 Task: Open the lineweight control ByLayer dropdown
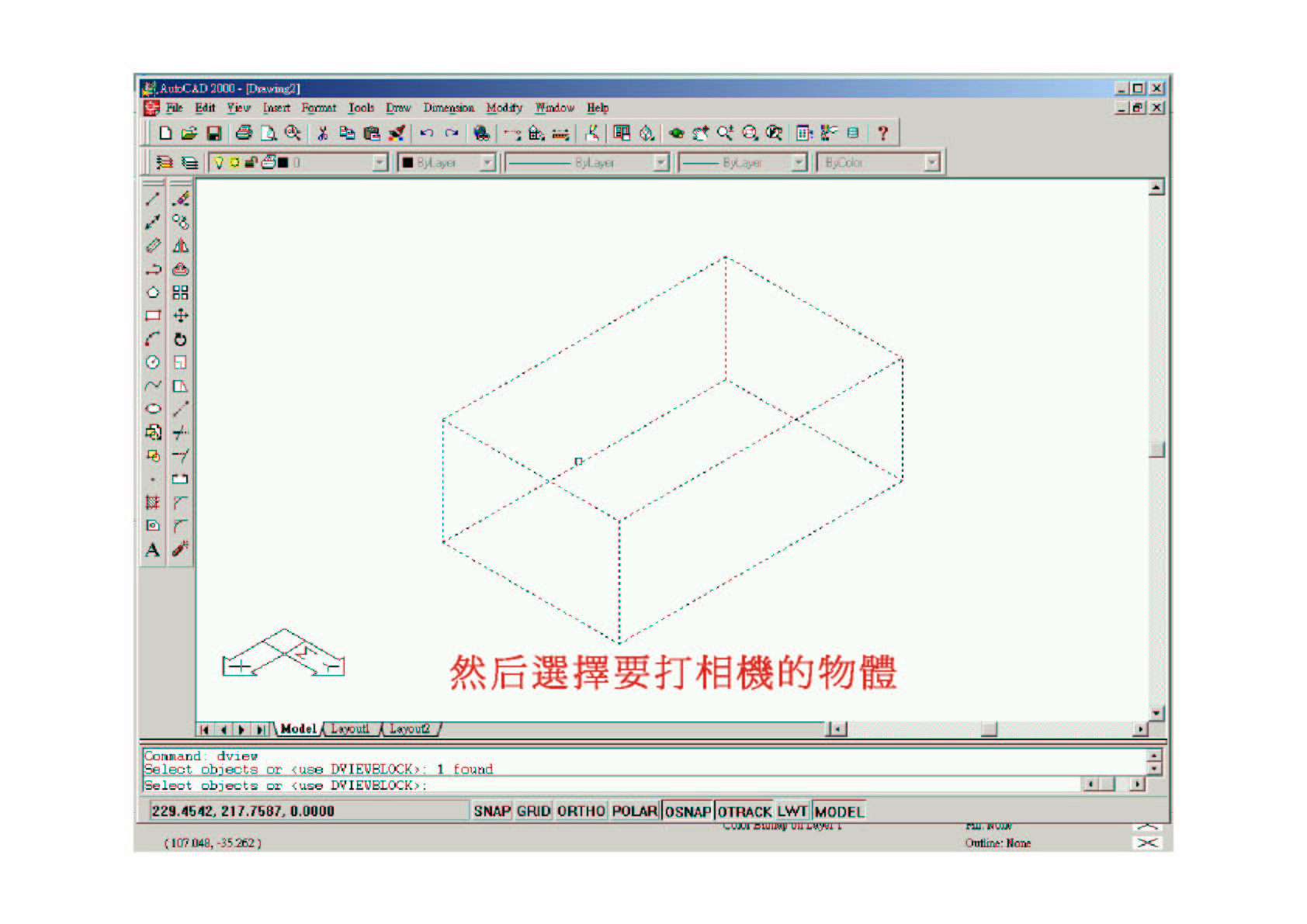click(x=799, y=162)
